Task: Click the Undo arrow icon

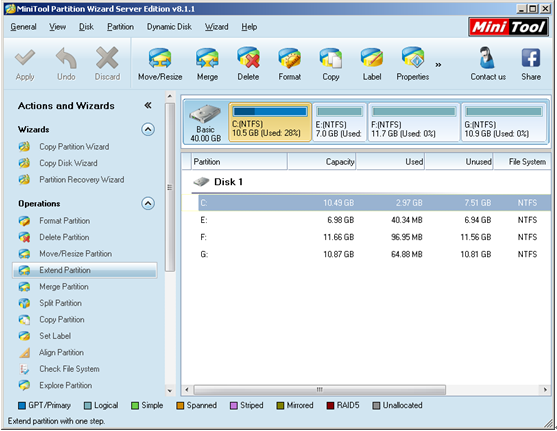Action: point(66,58)
